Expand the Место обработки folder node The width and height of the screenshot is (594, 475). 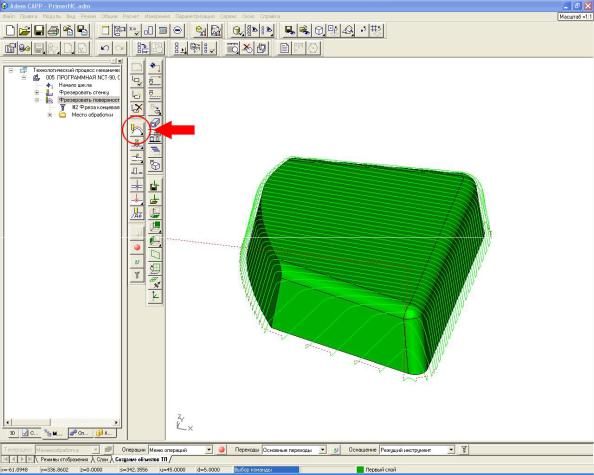click(50, 115)
